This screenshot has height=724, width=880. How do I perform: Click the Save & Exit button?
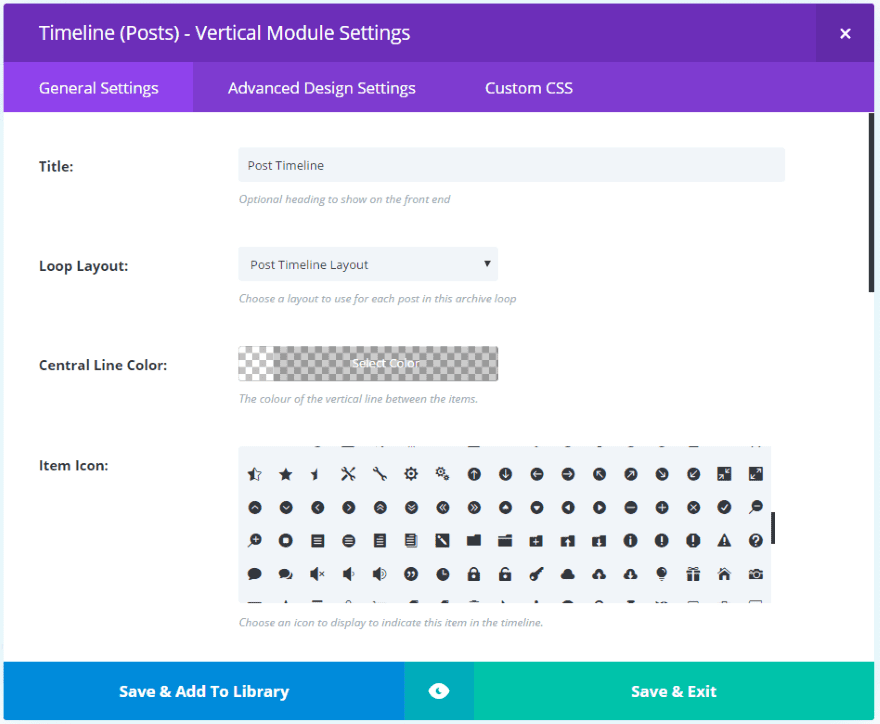[674, 691]
